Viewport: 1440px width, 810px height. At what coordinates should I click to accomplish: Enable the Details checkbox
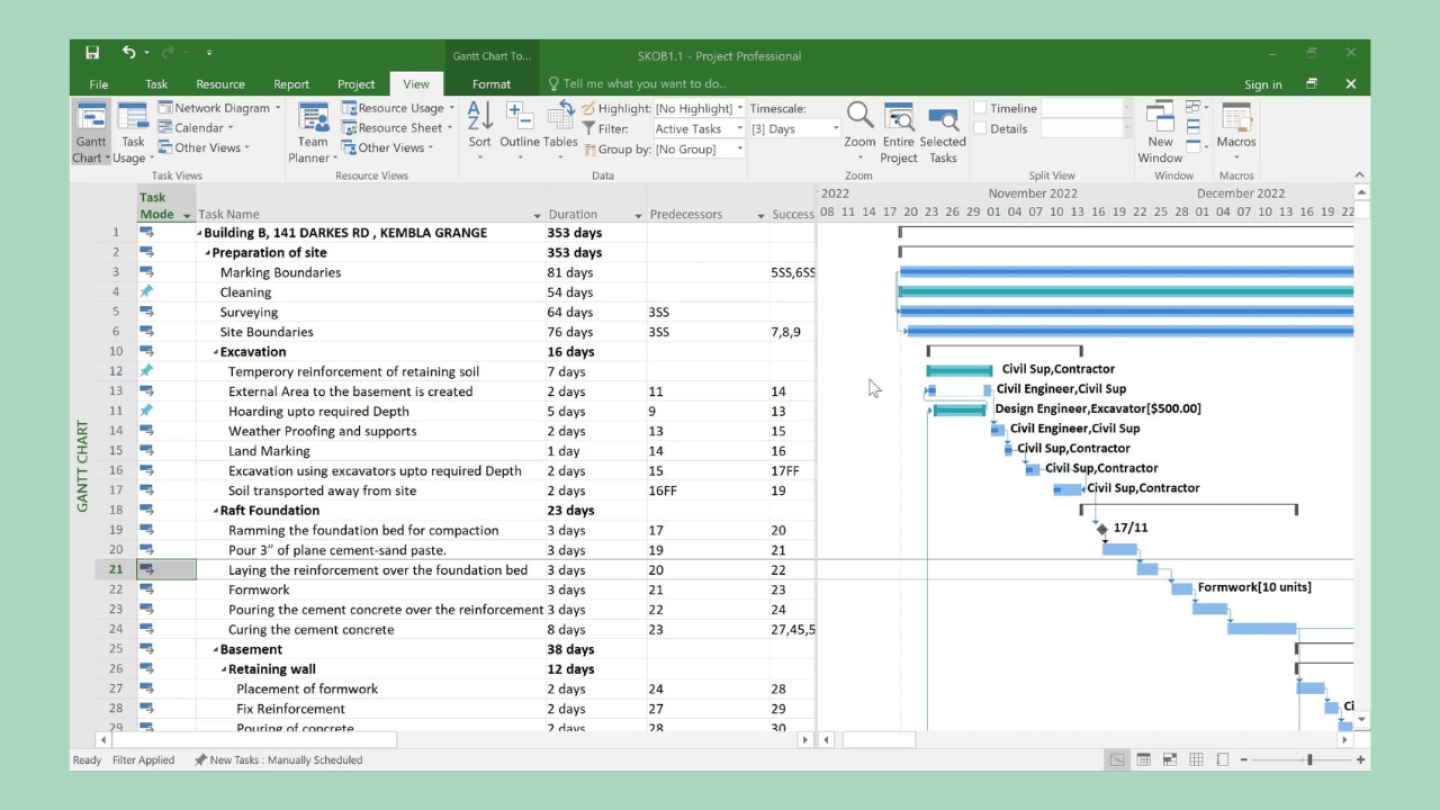(x=980, y=128)
